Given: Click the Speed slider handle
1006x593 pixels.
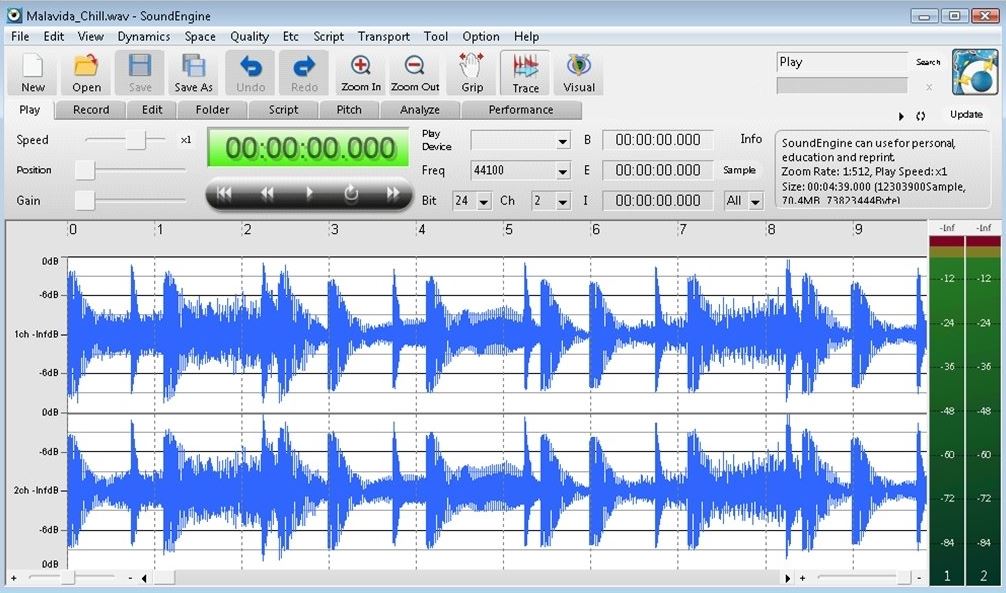Looking at the screenshot, I should click(x=136, y=140).
